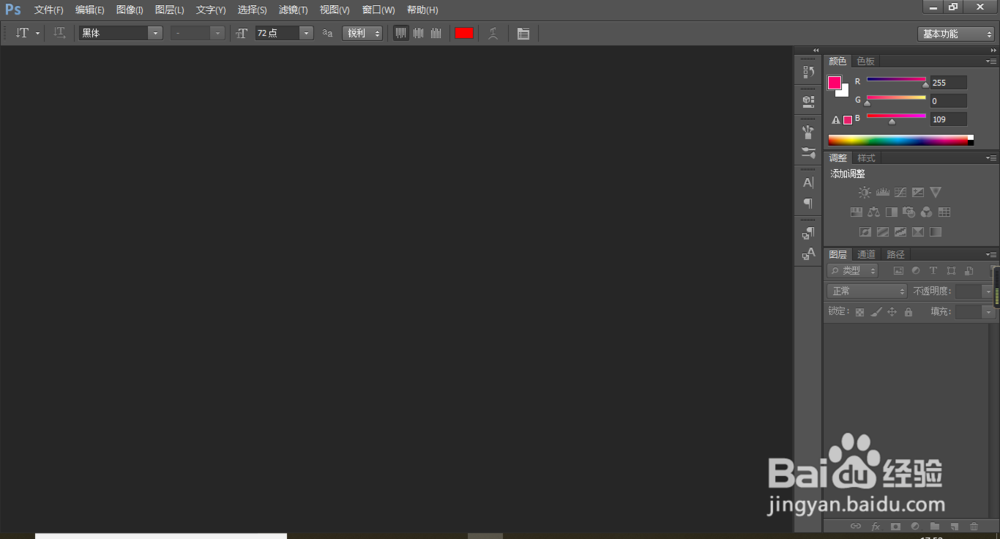Screen dimensions: 1000x539
Task: Add a Curves adjustment
Action: [900, 192]
